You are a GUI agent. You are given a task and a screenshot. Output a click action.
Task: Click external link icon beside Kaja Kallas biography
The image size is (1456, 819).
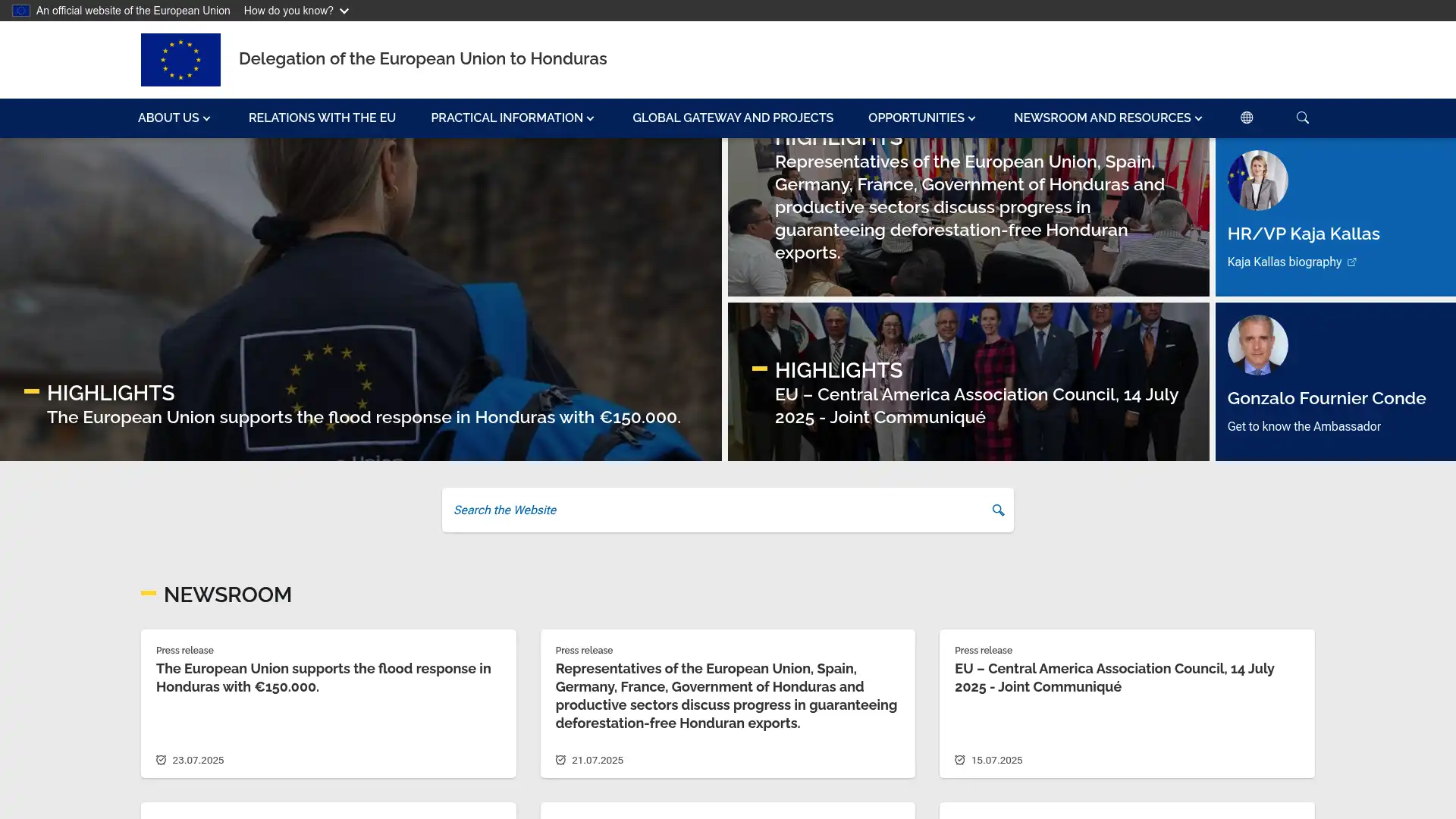tap(1351, 262)
